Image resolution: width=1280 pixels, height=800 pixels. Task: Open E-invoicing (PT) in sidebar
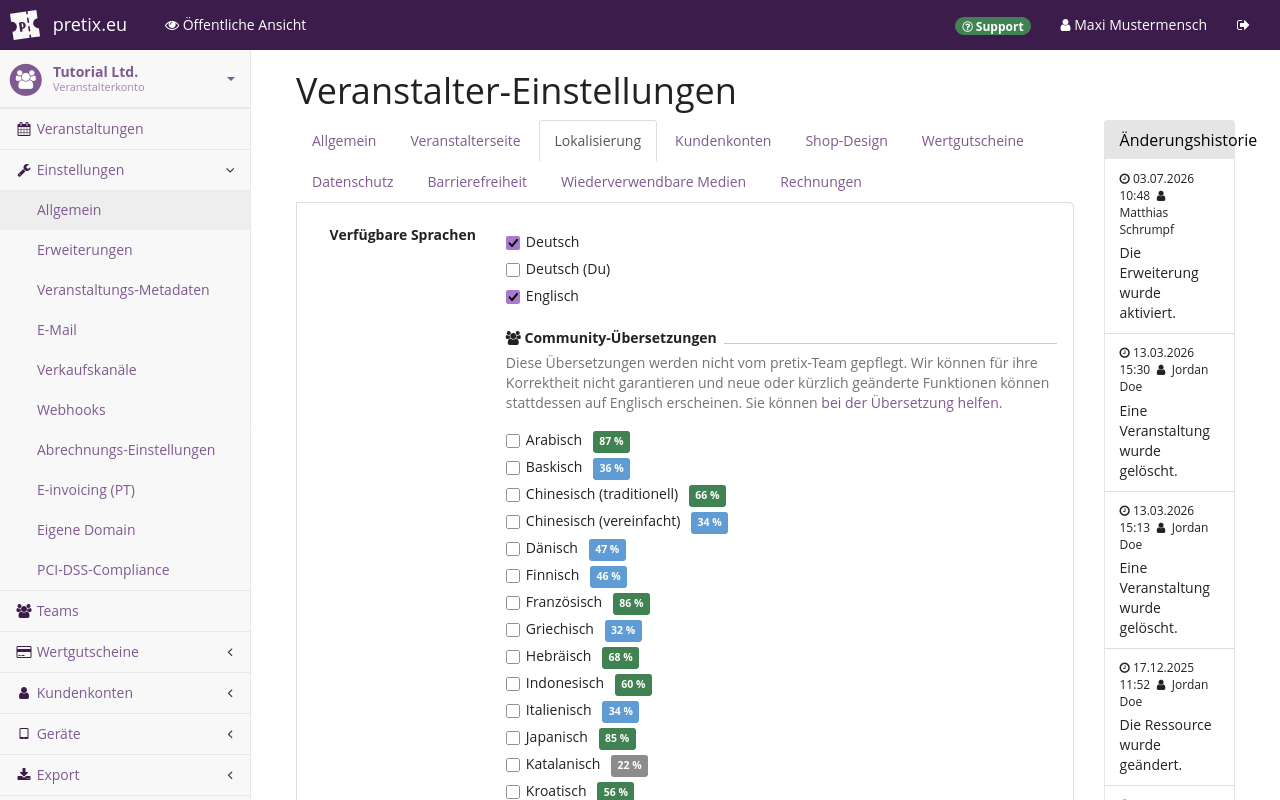point(125,490)
